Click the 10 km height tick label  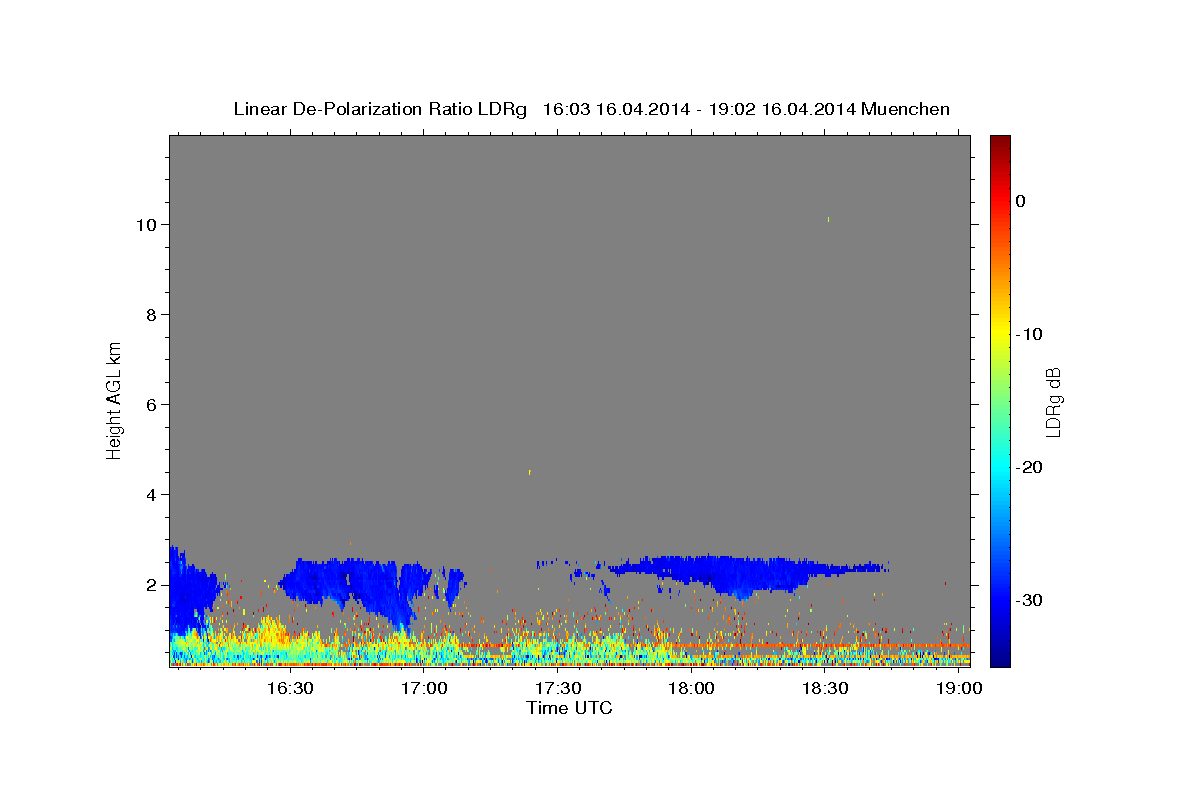point(145,224)
